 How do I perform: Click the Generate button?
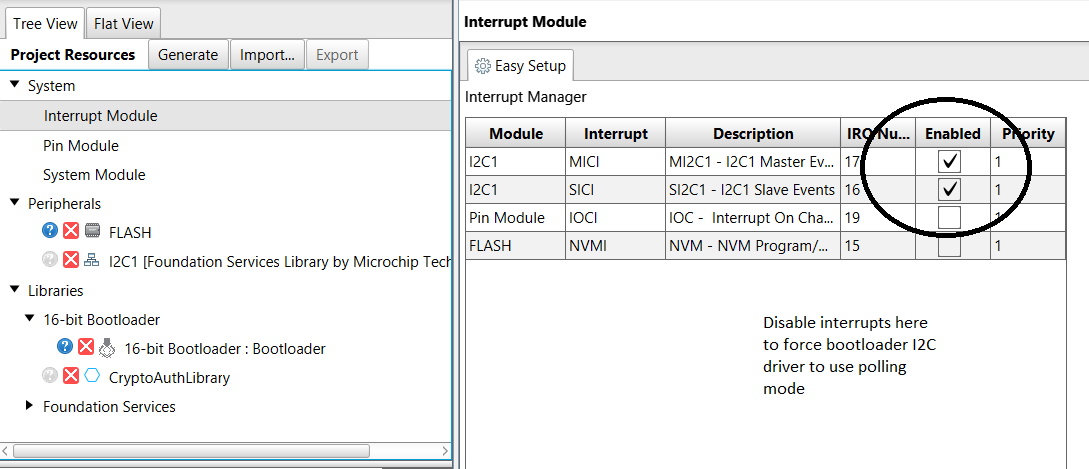[x=188, y=55]
